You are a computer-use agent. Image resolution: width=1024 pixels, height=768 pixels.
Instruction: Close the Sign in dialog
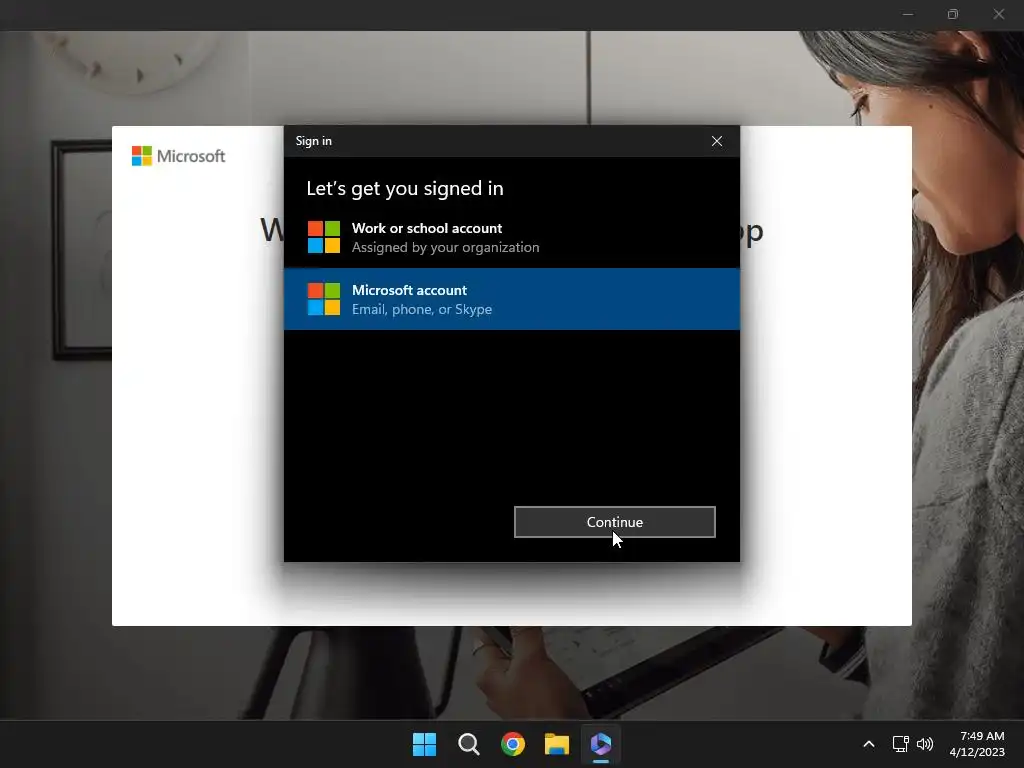[716, 141]
